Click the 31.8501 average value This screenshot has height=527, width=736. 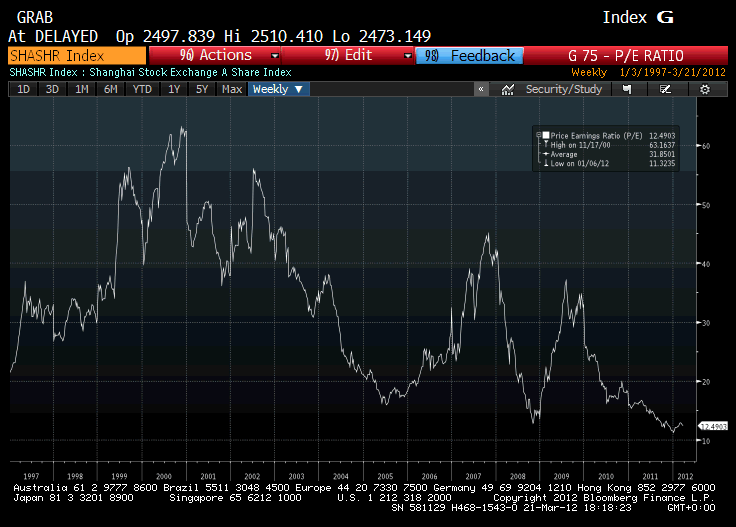point(662,154)
